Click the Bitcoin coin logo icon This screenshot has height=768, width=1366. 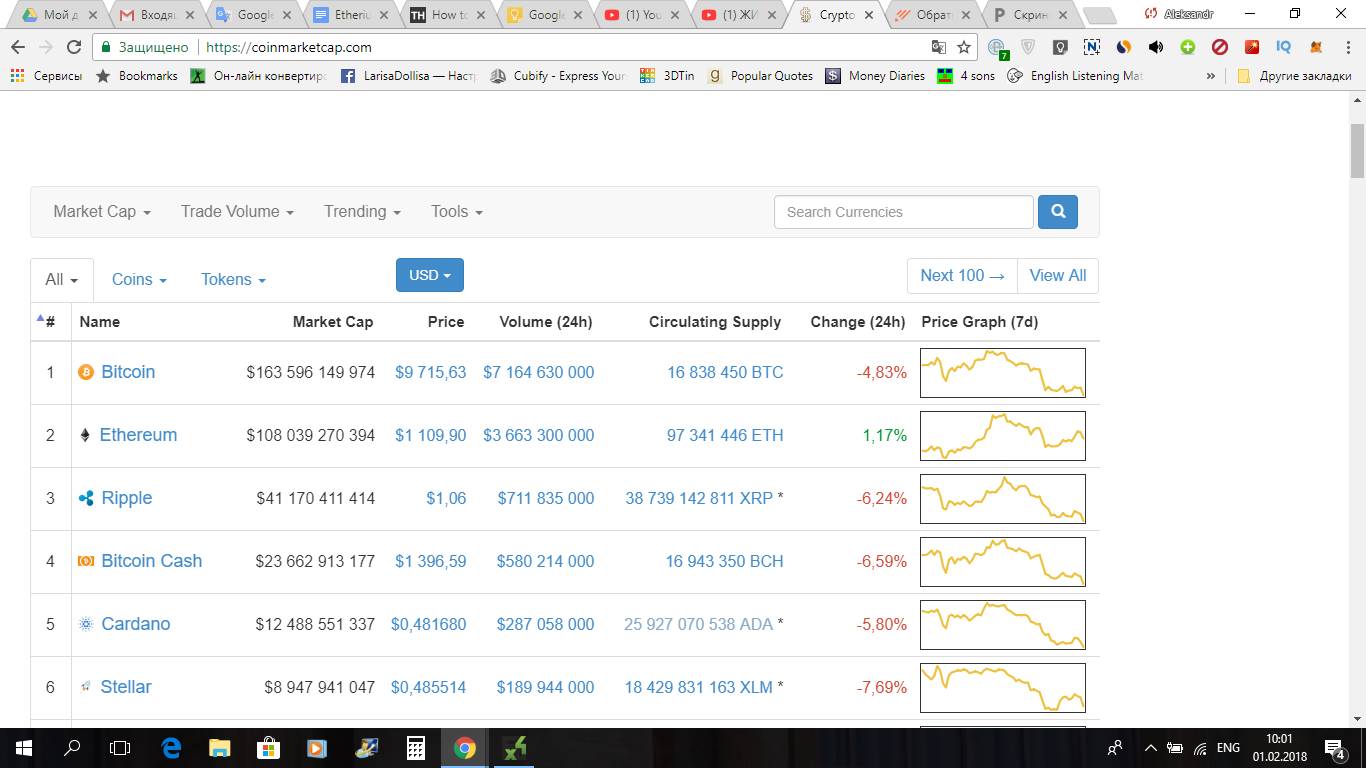coord(86,372)
